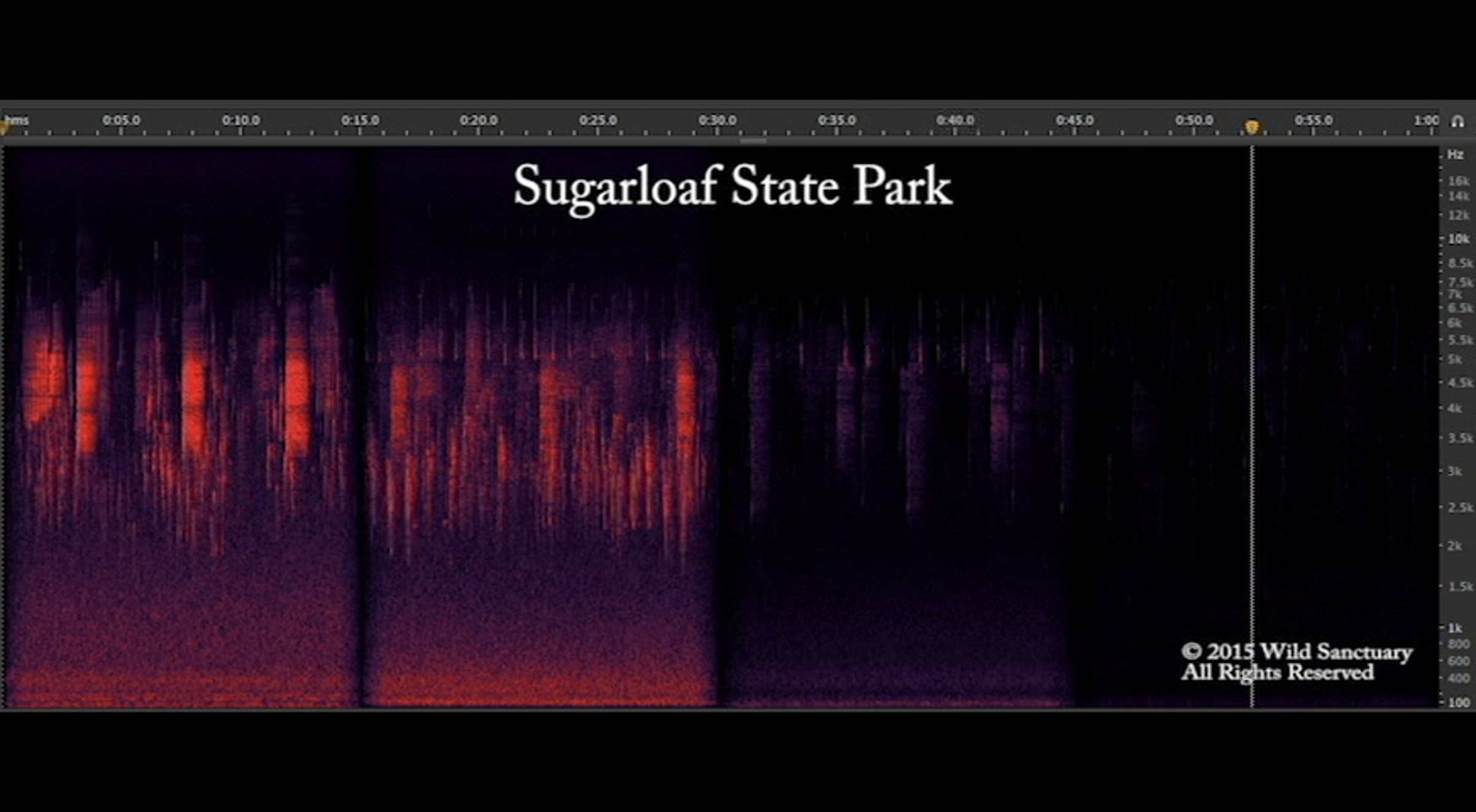Click the 16k label on the frequency scale
1476x812 pixels.
point(1458,181)
